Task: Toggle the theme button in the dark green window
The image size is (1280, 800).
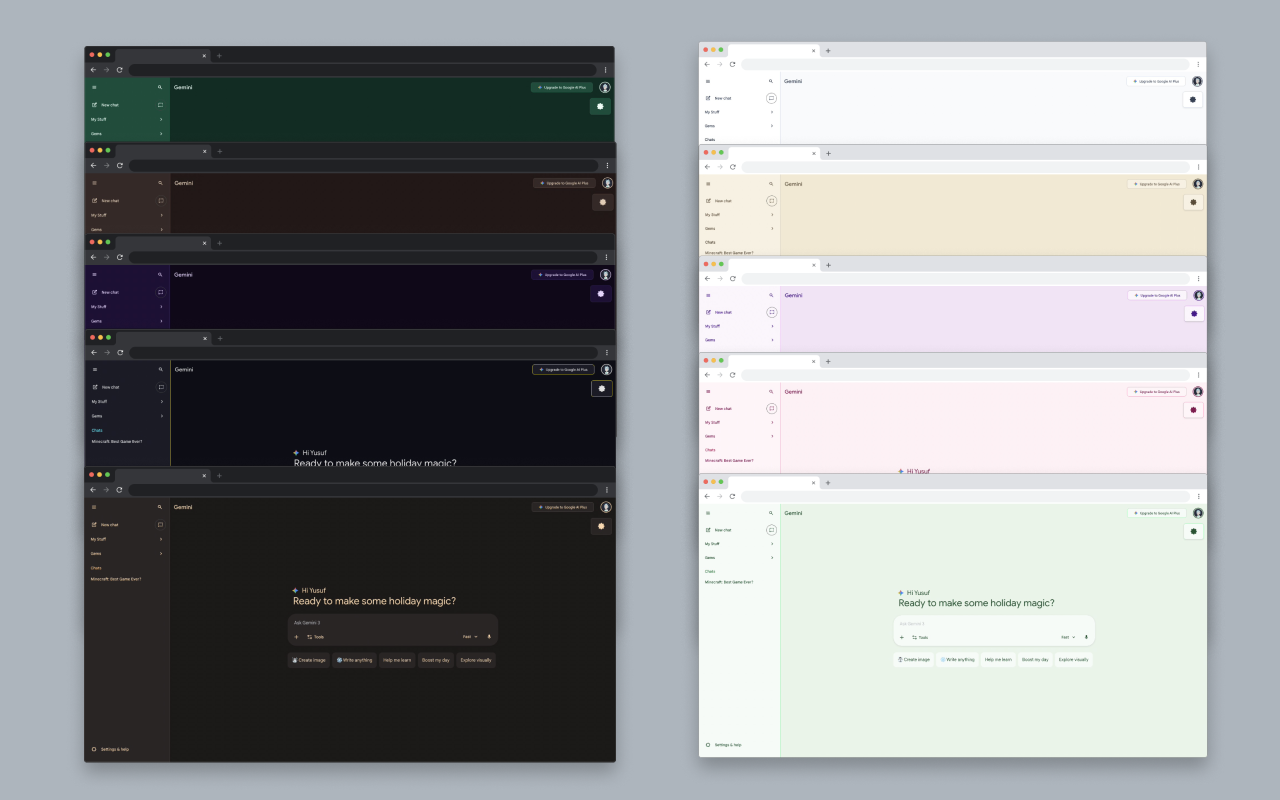Action: (x=600, y=106)
